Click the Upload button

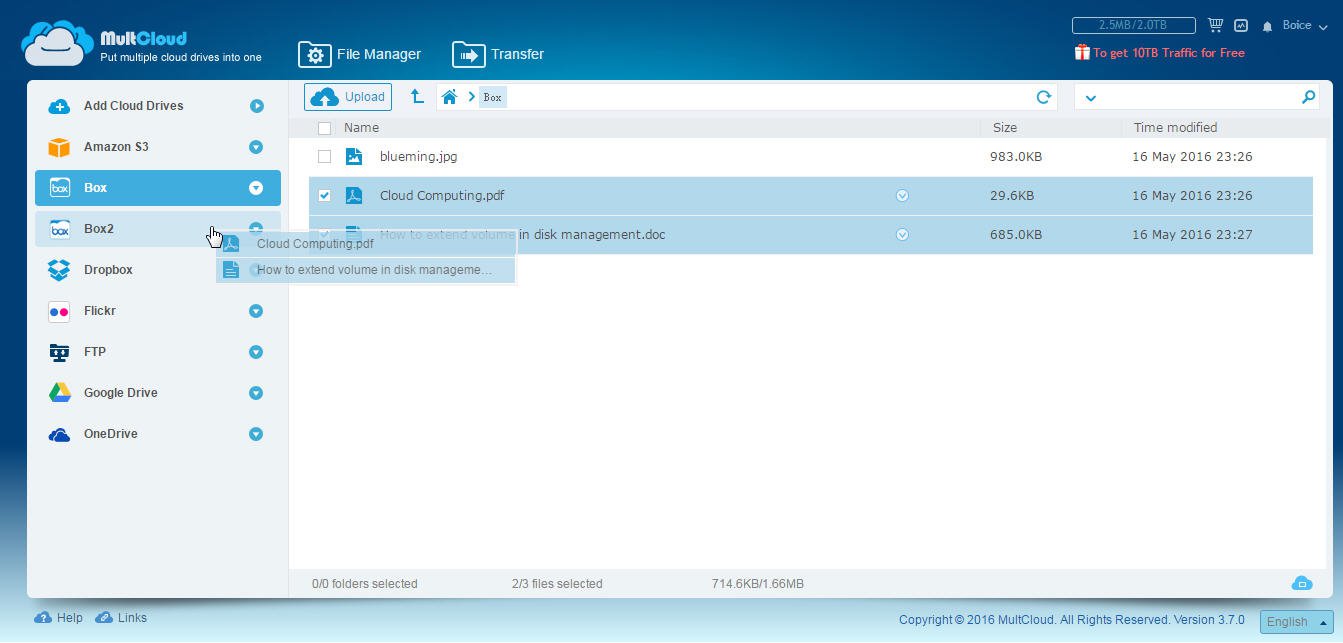348,97
